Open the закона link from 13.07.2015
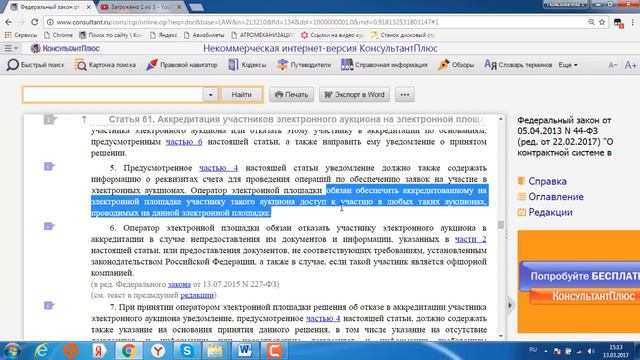 pyautogui.click(x=179, y=284)
